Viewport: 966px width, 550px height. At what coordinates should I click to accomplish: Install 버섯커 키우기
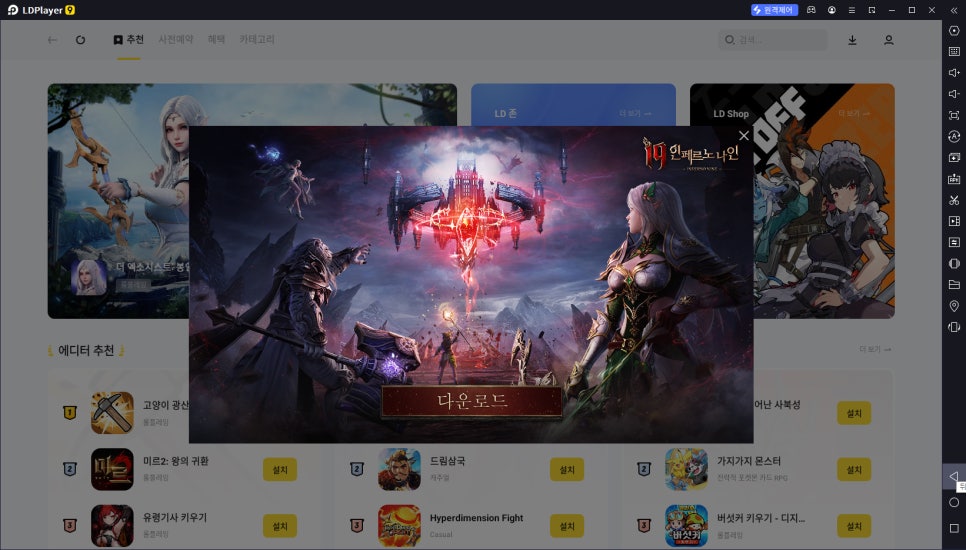[x=854, y=526]
